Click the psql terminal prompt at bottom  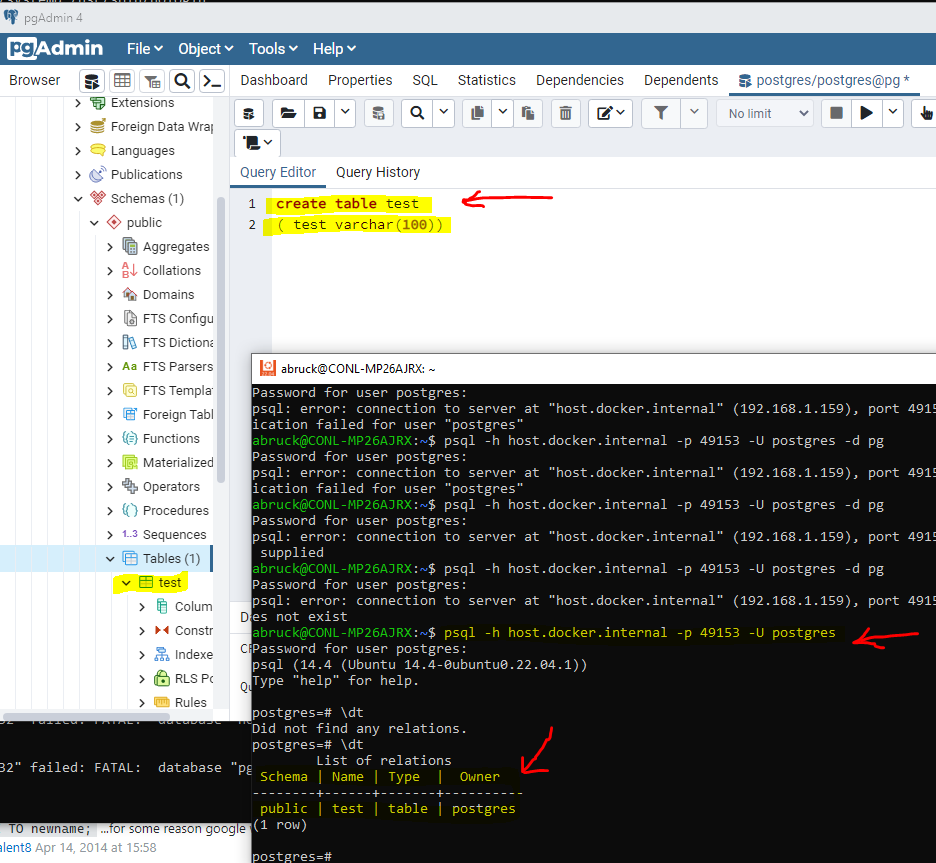pos(292,856)
